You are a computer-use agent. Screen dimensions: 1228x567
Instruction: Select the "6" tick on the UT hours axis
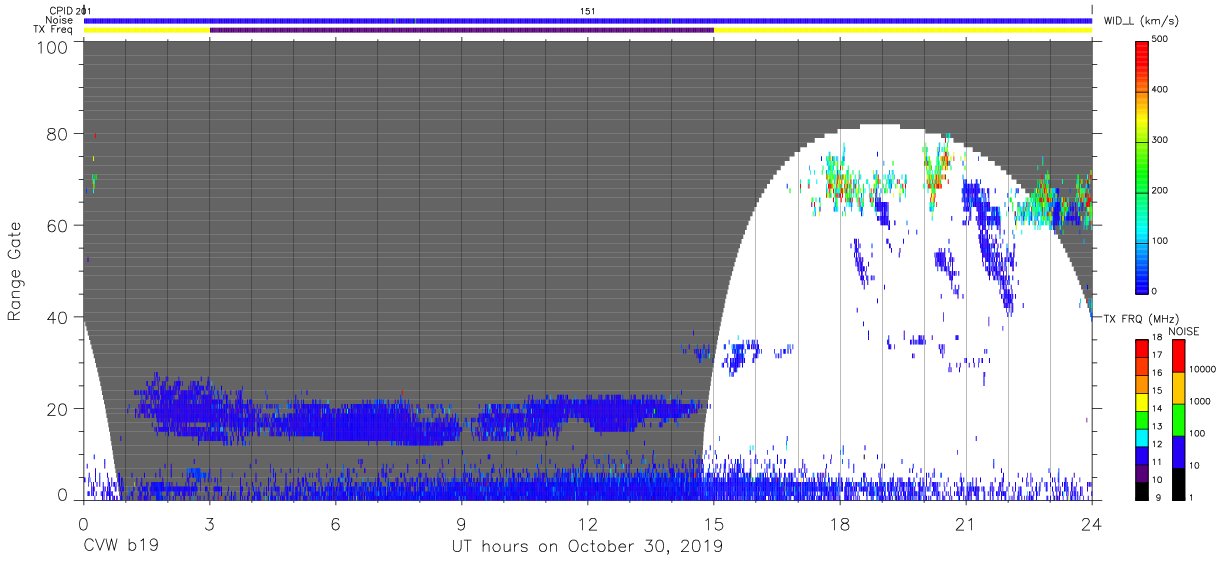tap(335, 524)
